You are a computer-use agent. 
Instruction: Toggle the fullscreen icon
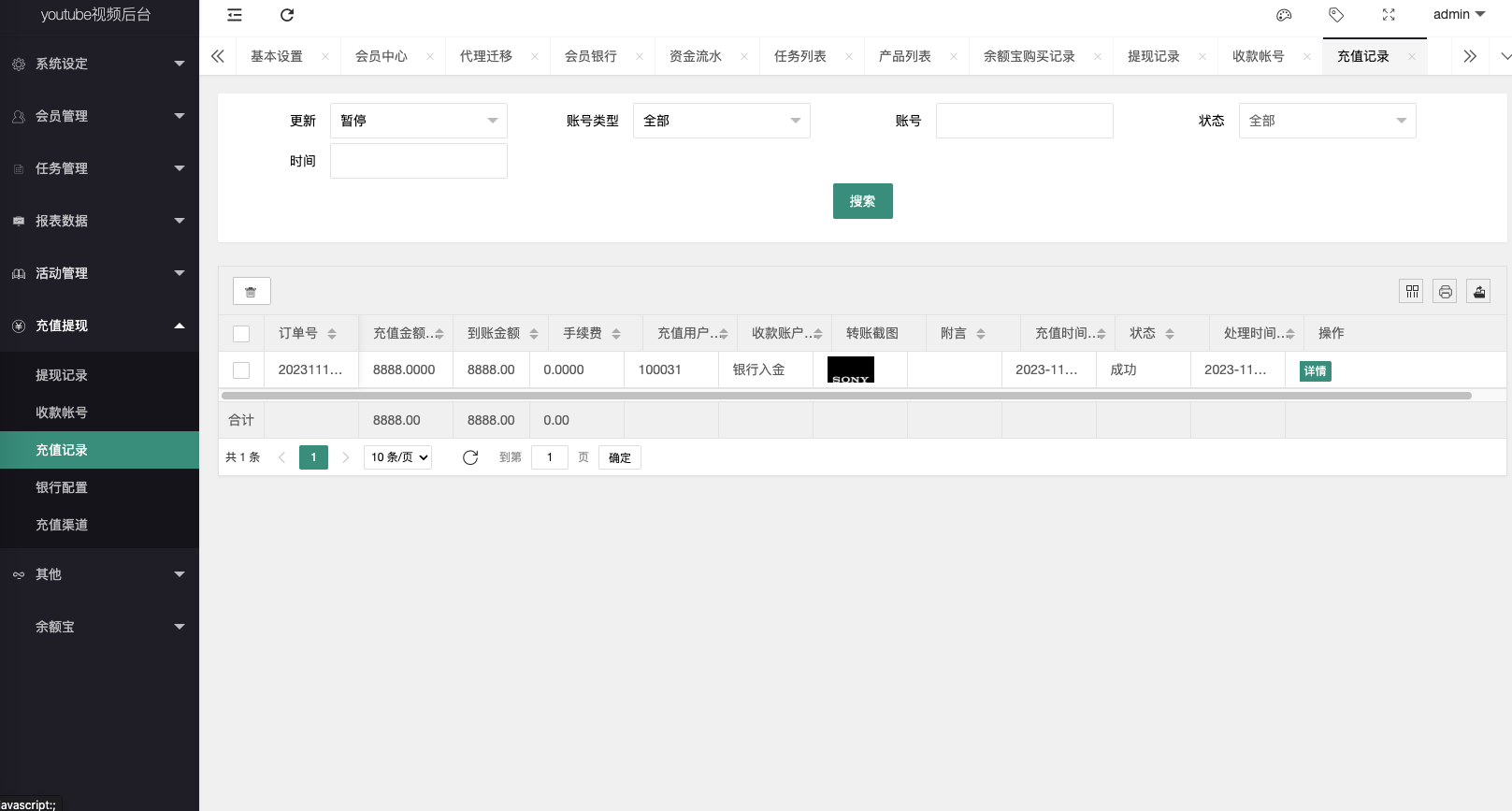pyautogui.click(x=1389, y=15)
